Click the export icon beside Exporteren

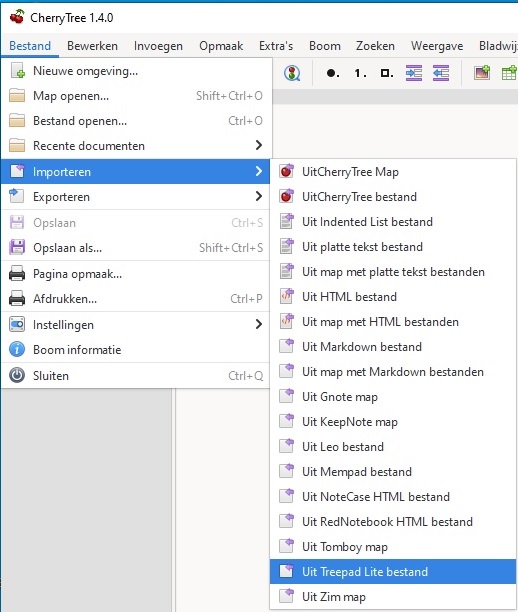click(x=17, y=196)
